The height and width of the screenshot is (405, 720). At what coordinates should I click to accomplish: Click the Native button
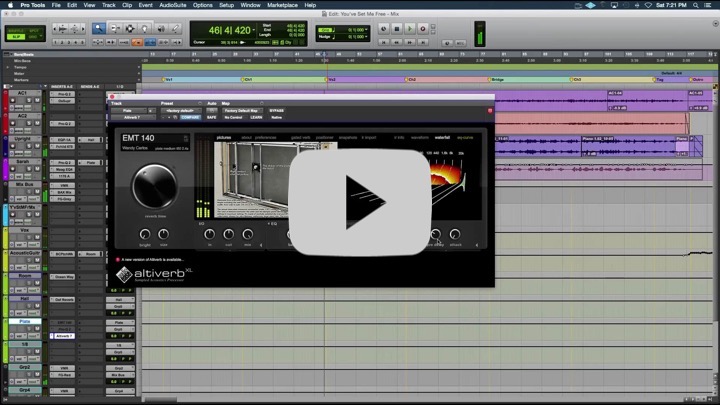click(x=276, y=118)
